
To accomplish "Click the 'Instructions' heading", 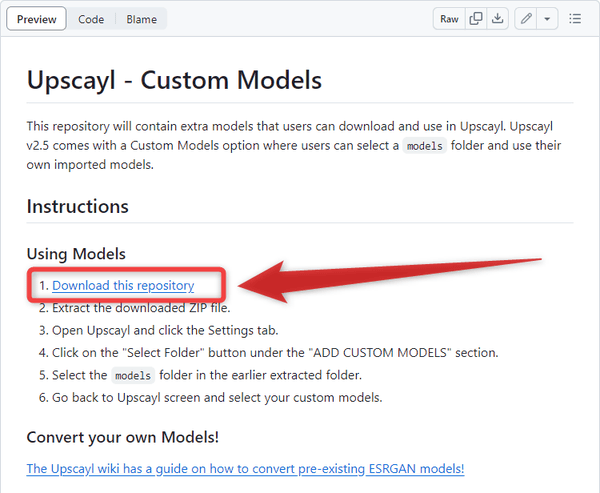I will coord(78,206).
